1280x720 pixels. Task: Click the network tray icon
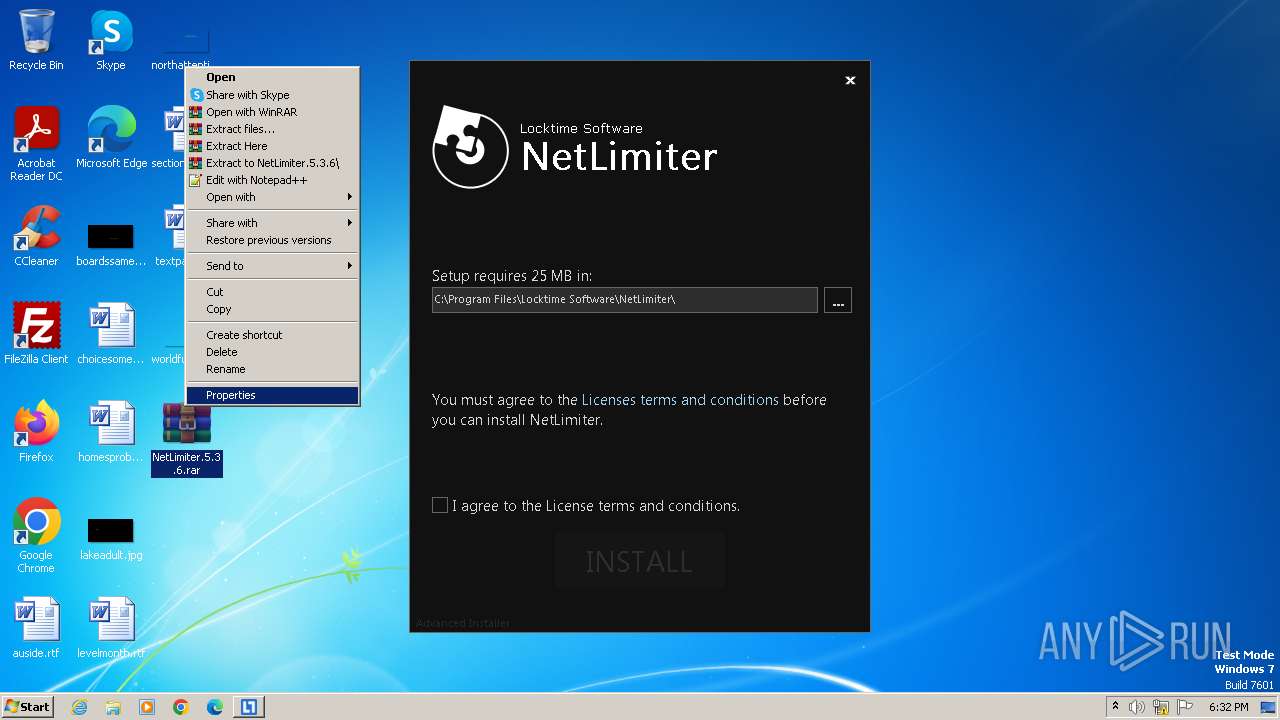1161,707
